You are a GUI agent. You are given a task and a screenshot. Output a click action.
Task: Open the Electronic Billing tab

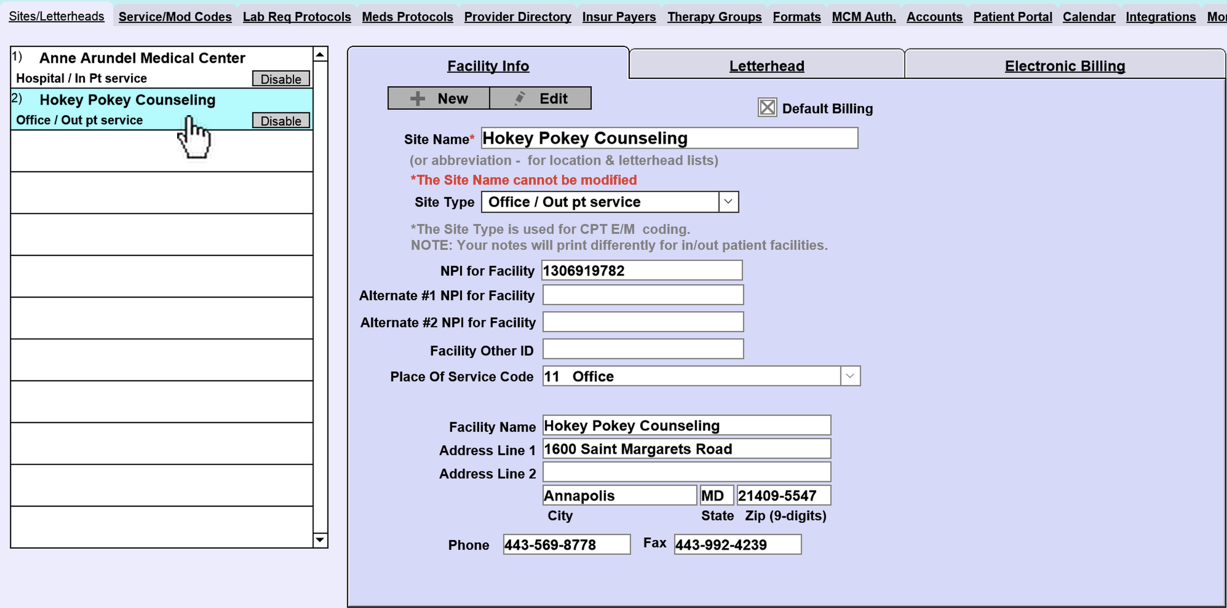tap(1065, 66)
